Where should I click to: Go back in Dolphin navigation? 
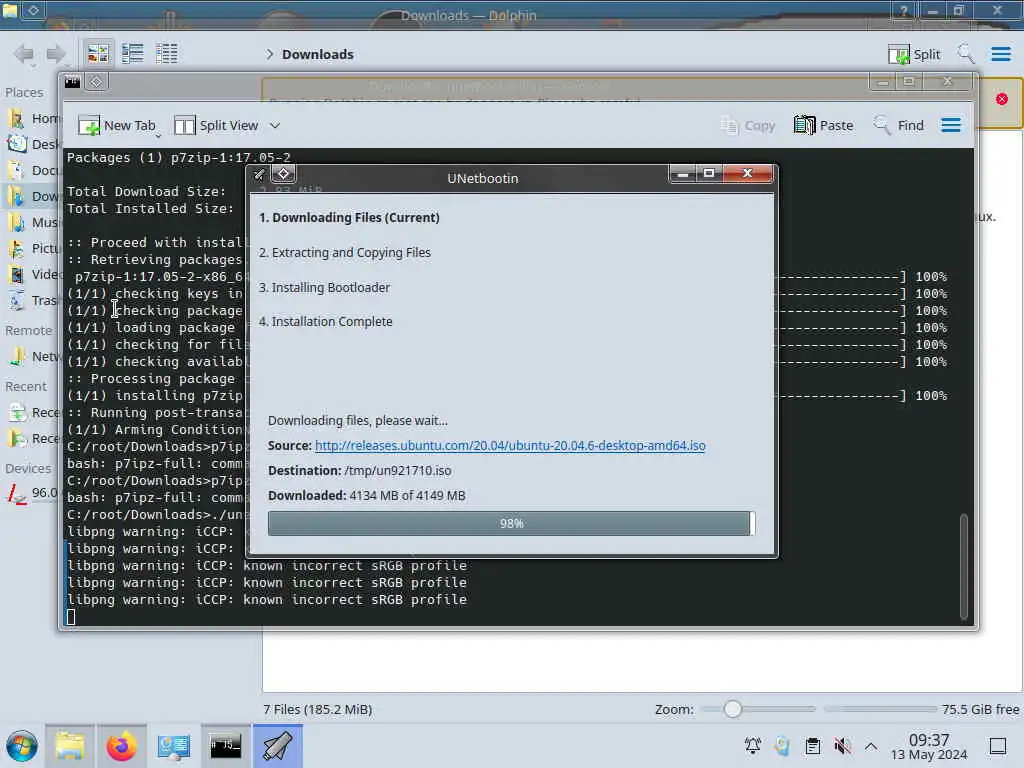[x=24, y=54]
